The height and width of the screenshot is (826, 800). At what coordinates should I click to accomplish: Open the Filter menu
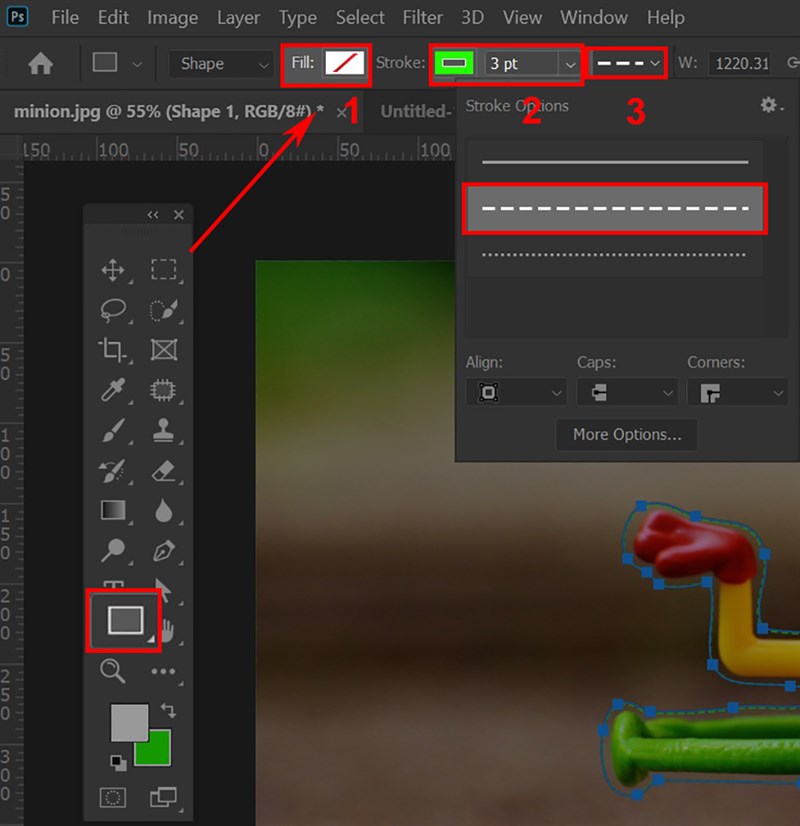coord(422,18)
